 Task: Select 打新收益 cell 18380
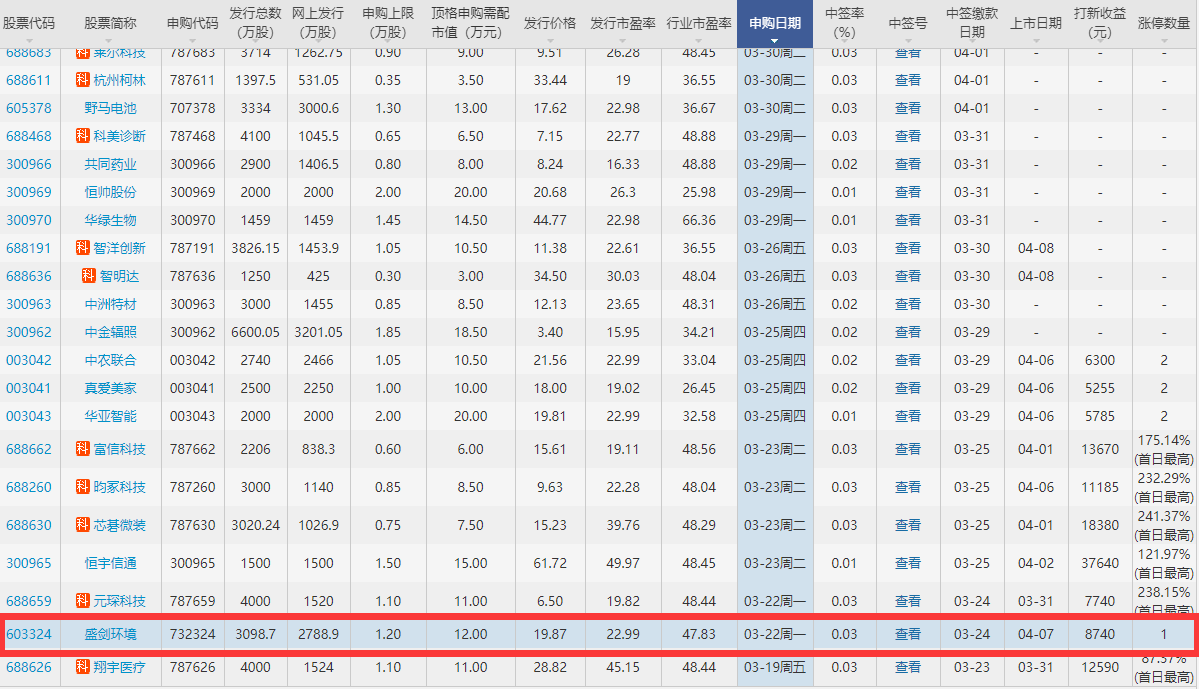(x=1100, y=525)
